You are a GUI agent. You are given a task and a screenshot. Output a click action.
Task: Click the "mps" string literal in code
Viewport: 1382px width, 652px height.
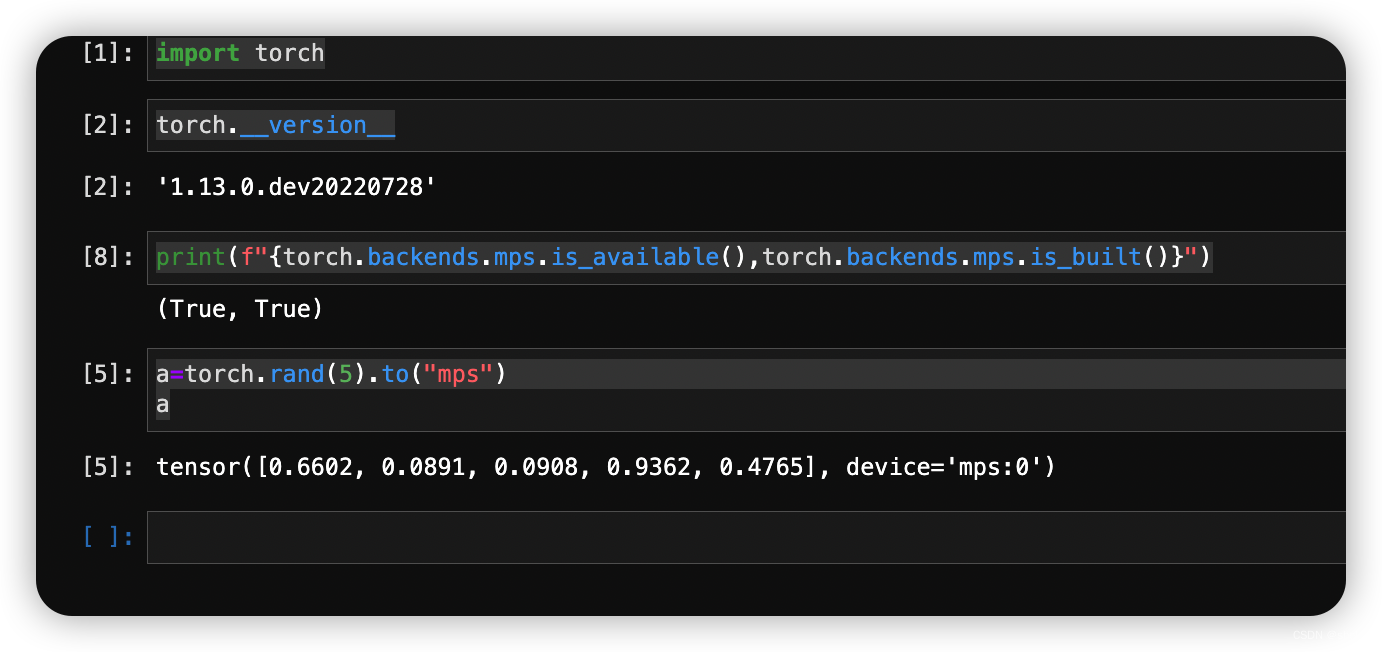point(459,374)
